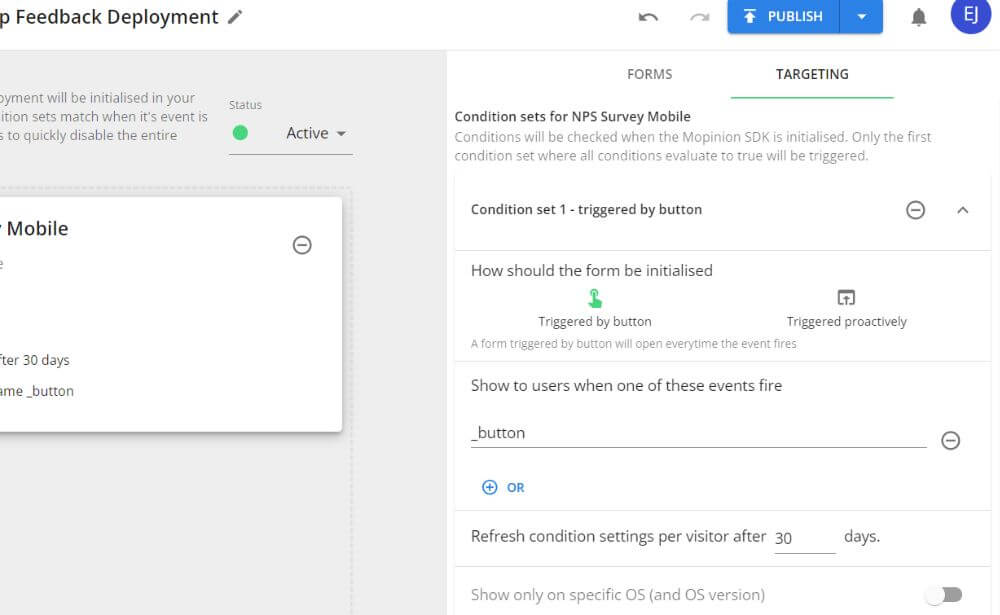Redo the last change
The image size is (1000, 615).
click(x=700, y=17)
